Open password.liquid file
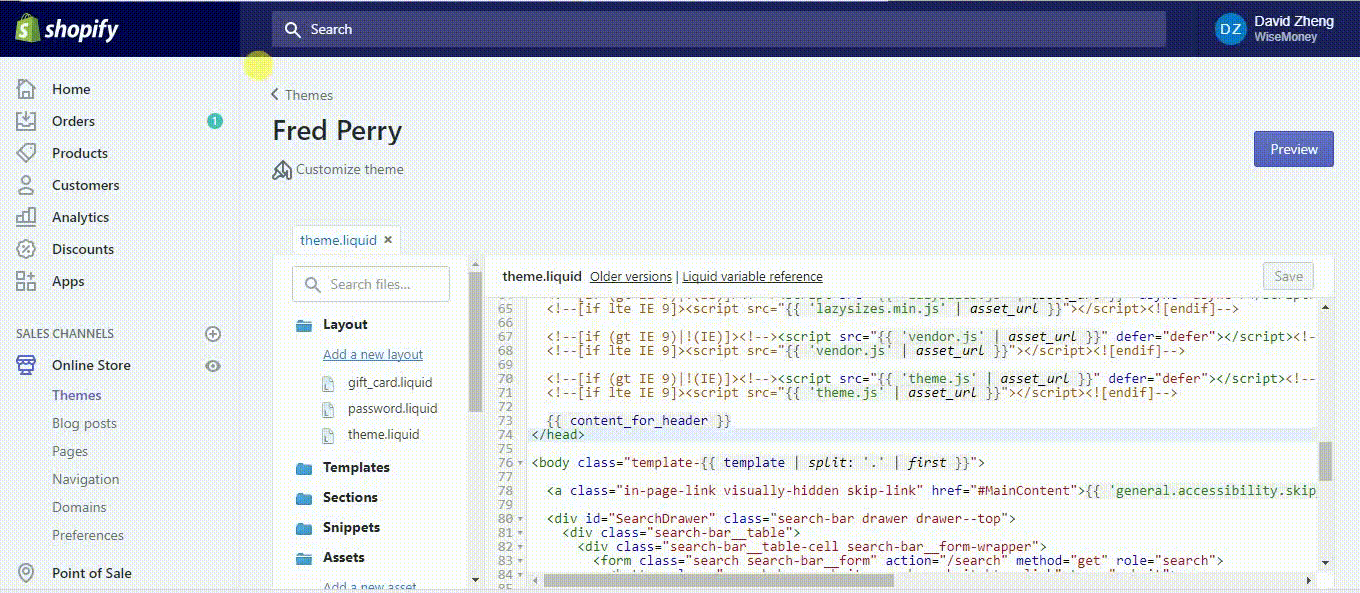Screen dimensions: 1360x593 point(393,408)
